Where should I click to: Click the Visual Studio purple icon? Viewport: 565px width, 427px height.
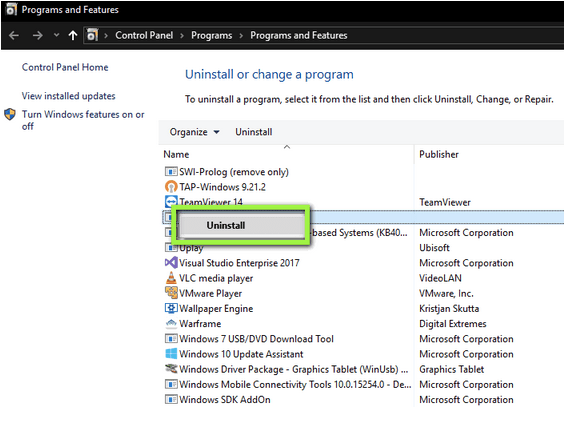(171, 263)
